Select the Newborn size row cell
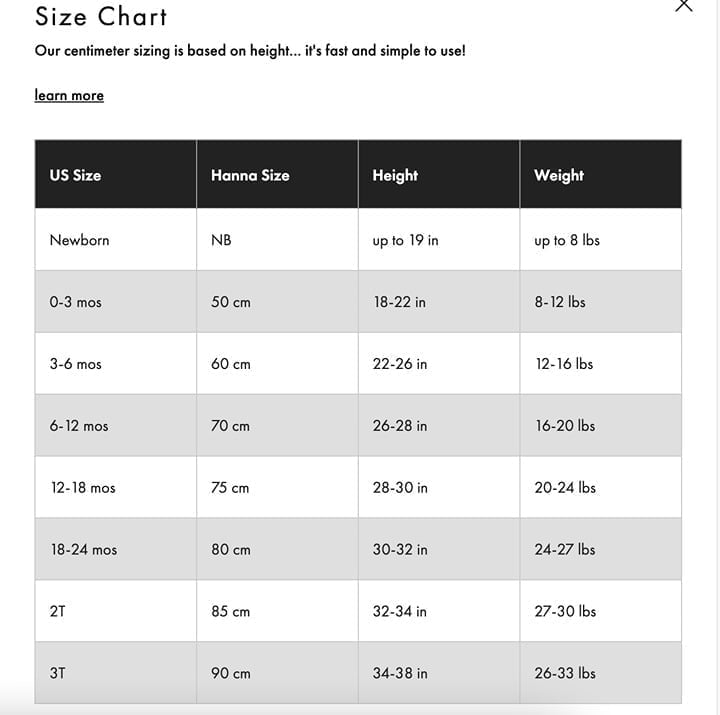This screenshot has width=720, height=715. (x=116, y=240)
